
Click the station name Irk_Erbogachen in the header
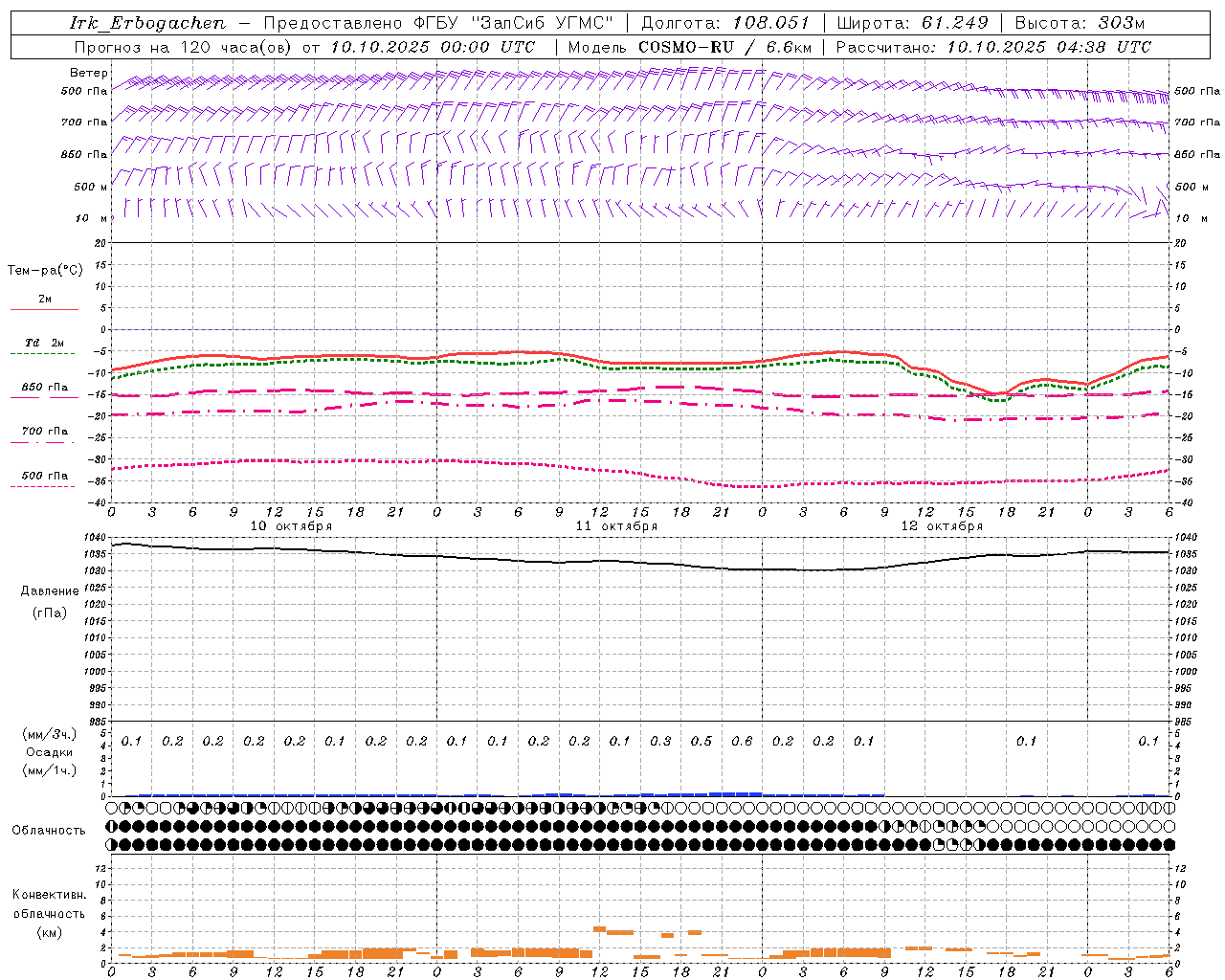[x=148, y=23]
